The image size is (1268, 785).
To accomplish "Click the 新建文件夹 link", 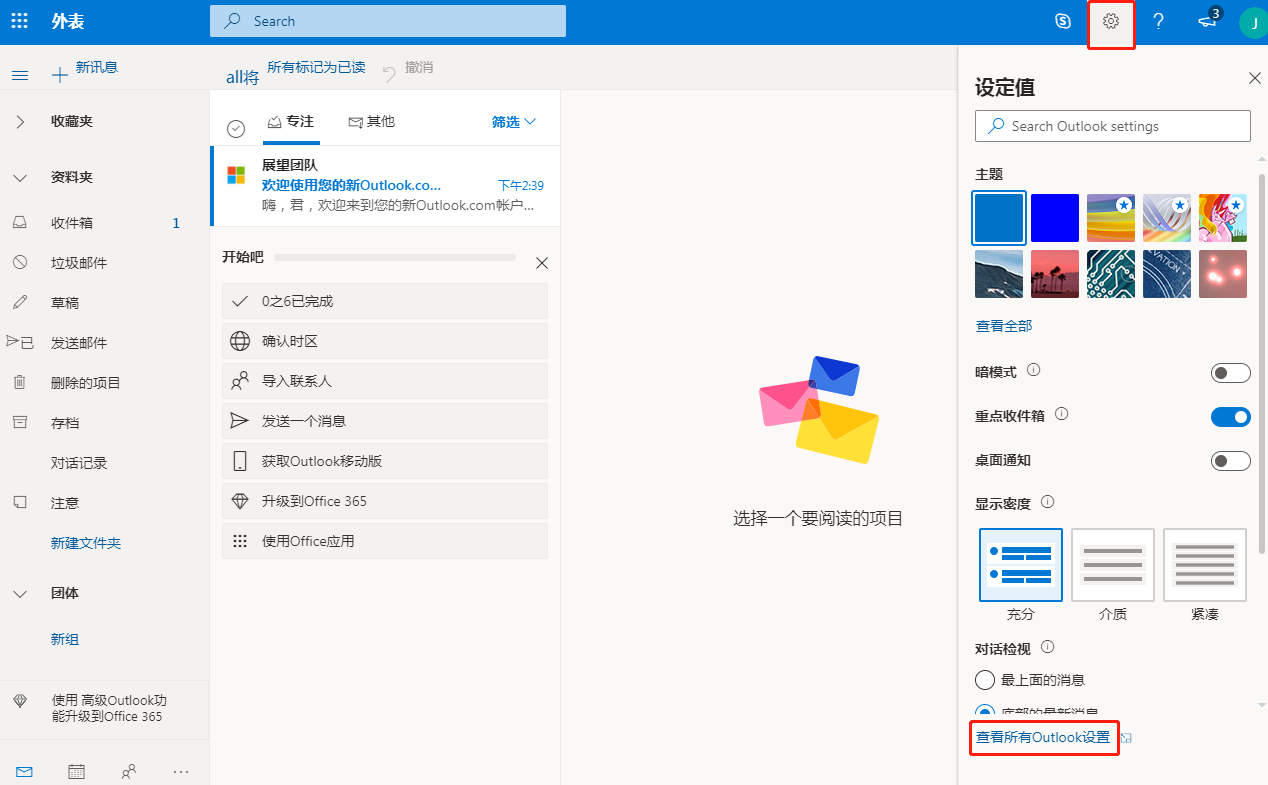I will pos(86,543).
